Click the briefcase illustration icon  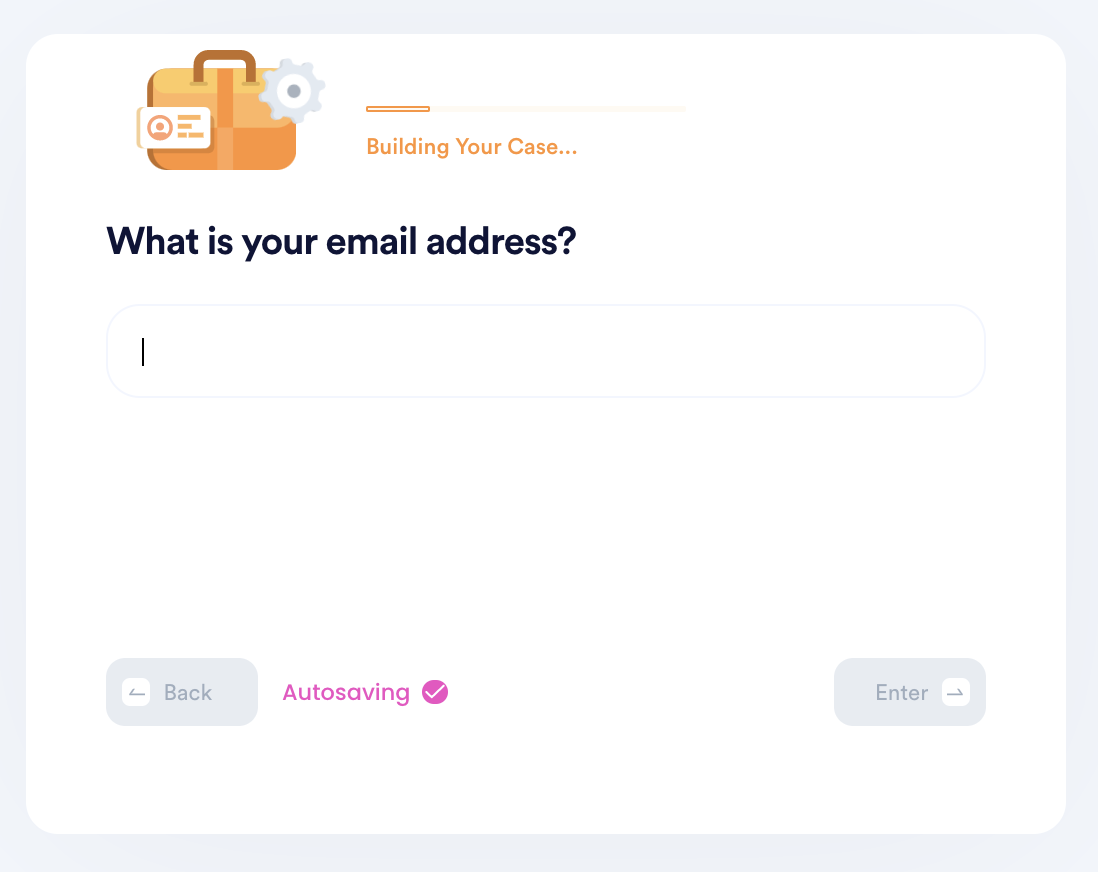pyautogui.click(x=230, y=111)
